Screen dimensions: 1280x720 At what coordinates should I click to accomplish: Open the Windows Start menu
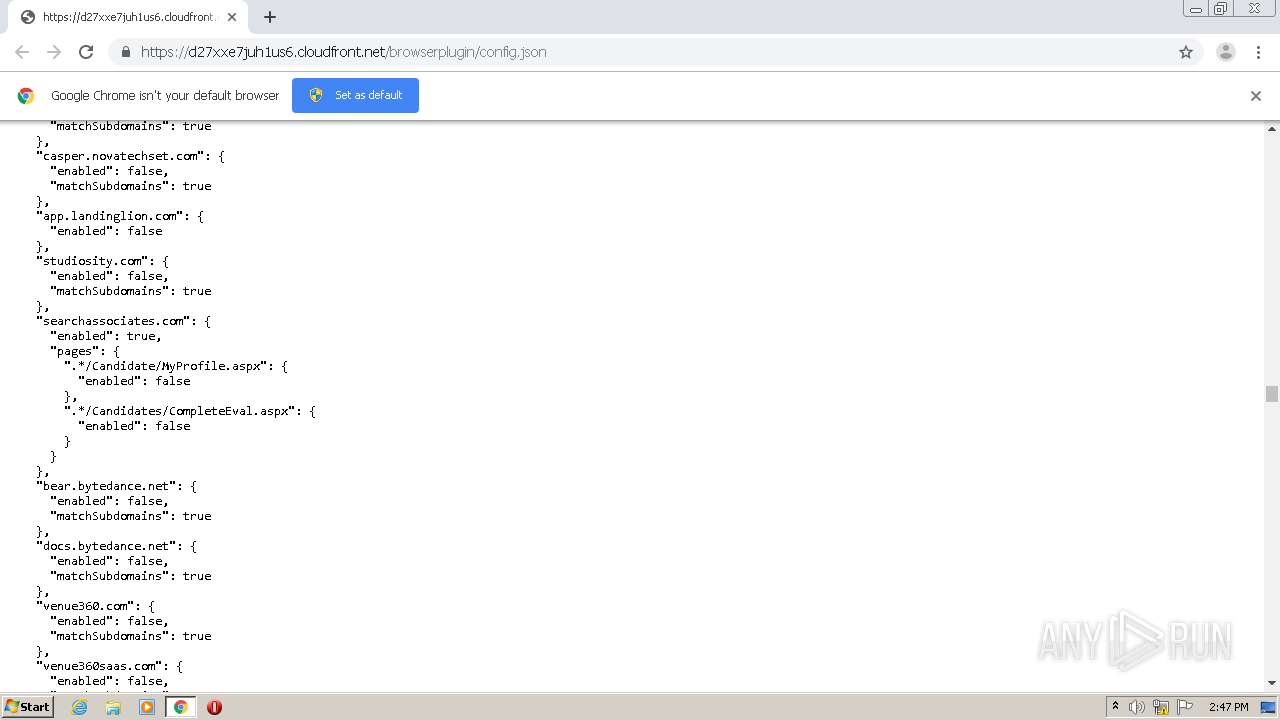27,706
